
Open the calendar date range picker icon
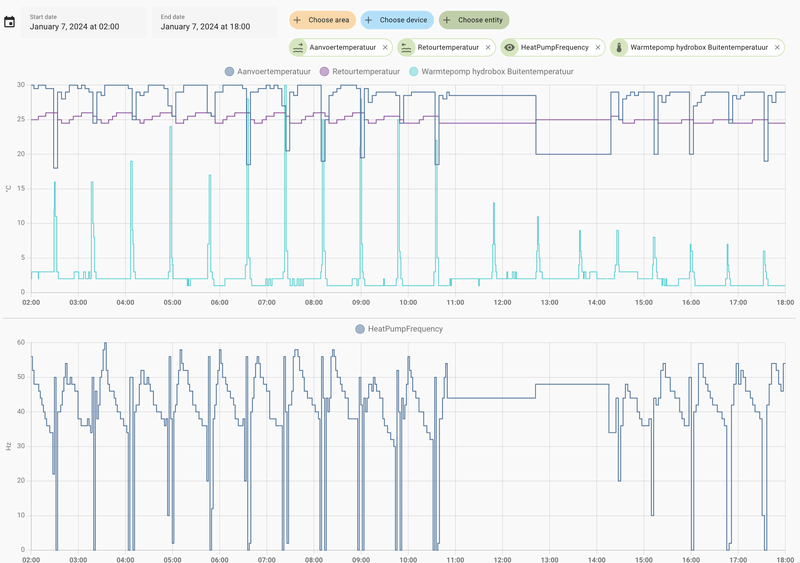[9, 21]
